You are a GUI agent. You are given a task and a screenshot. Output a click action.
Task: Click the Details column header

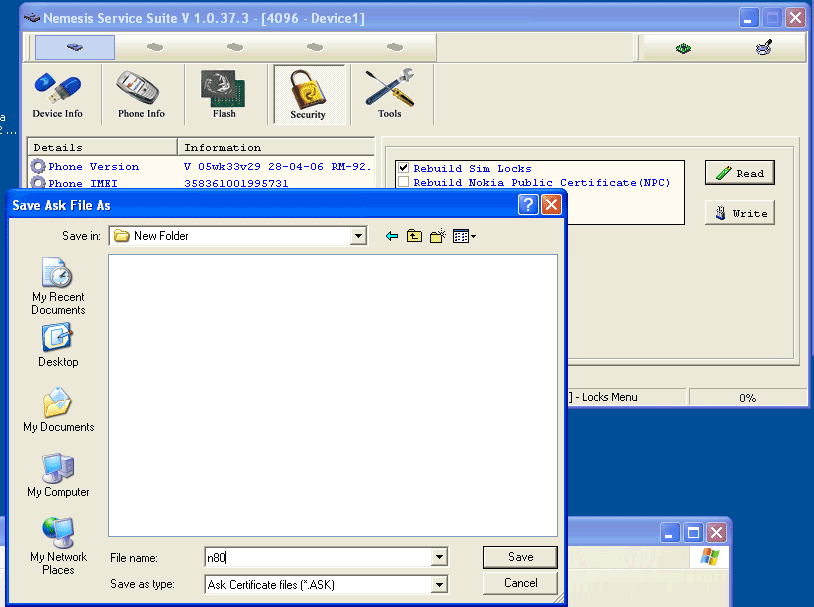[102, 147]
